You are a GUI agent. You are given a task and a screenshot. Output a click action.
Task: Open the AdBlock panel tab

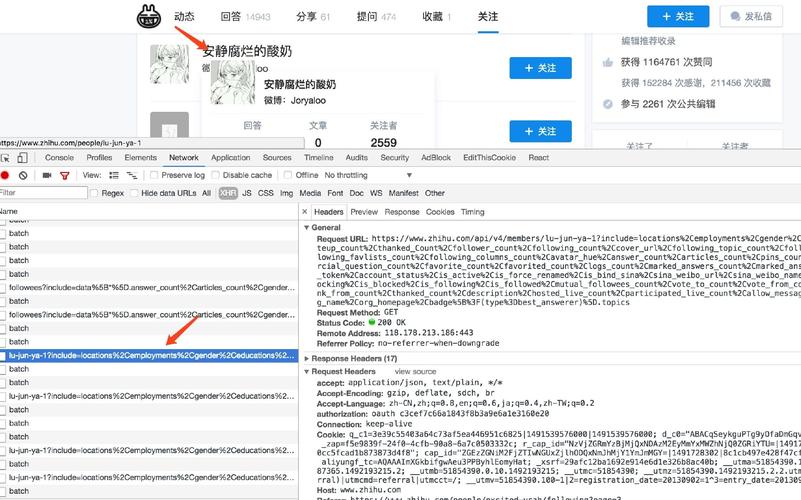point(436,158)
